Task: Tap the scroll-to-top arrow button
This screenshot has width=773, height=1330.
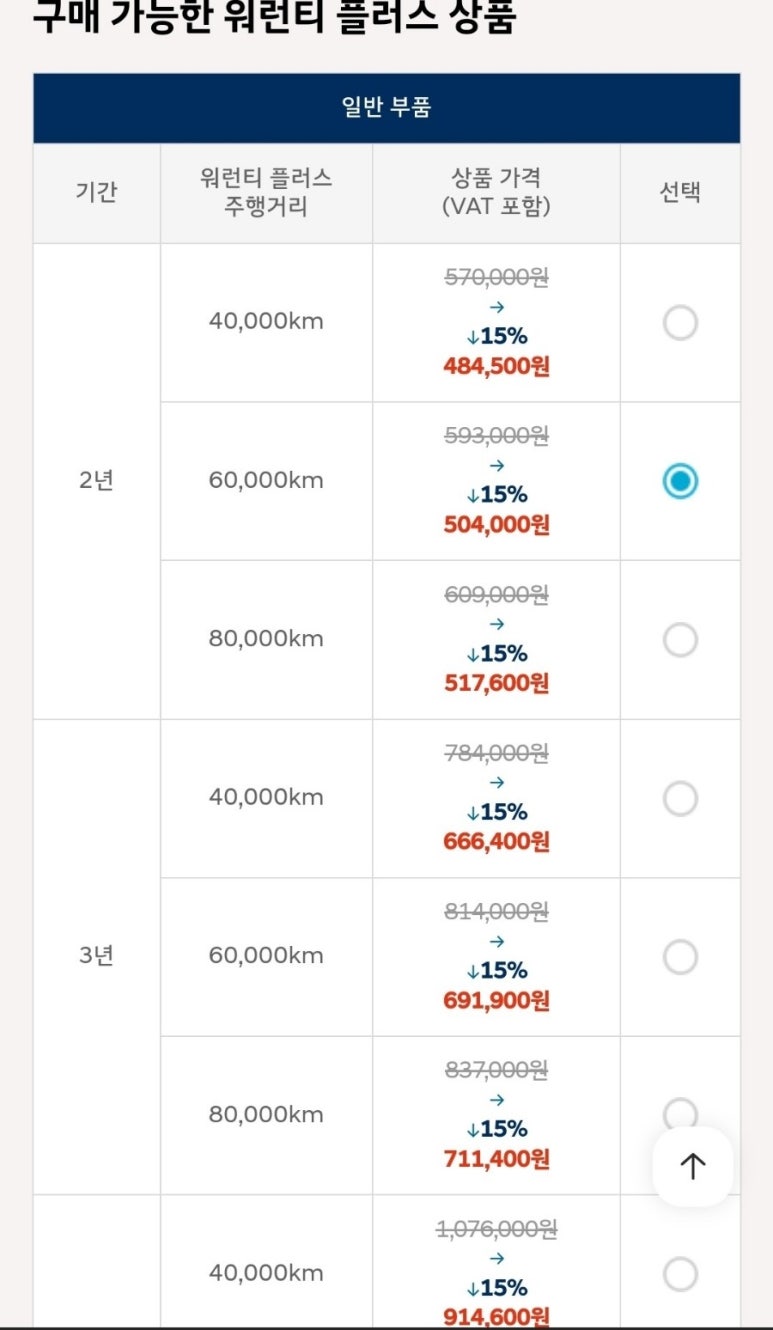Action: pos(693,1166)
